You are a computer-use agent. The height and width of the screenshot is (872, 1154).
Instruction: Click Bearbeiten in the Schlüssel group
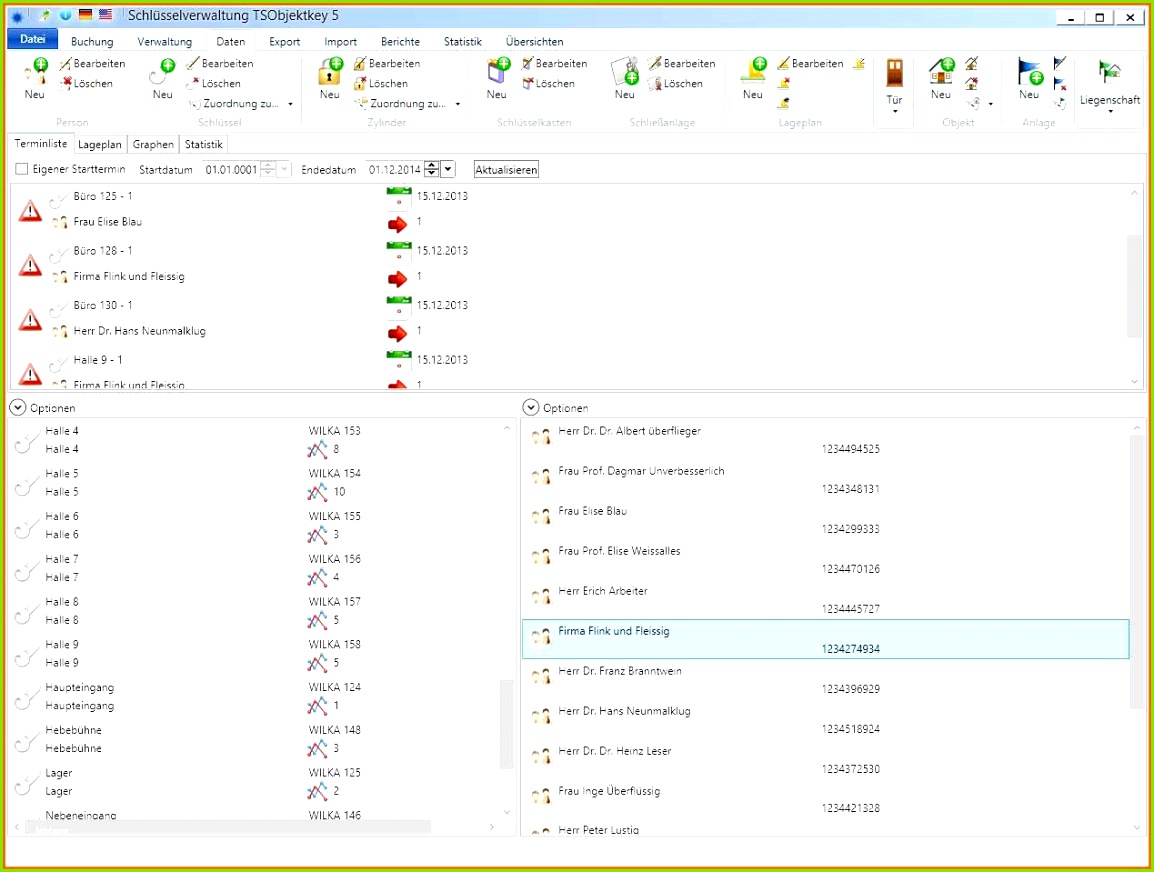tap(221, 63)
